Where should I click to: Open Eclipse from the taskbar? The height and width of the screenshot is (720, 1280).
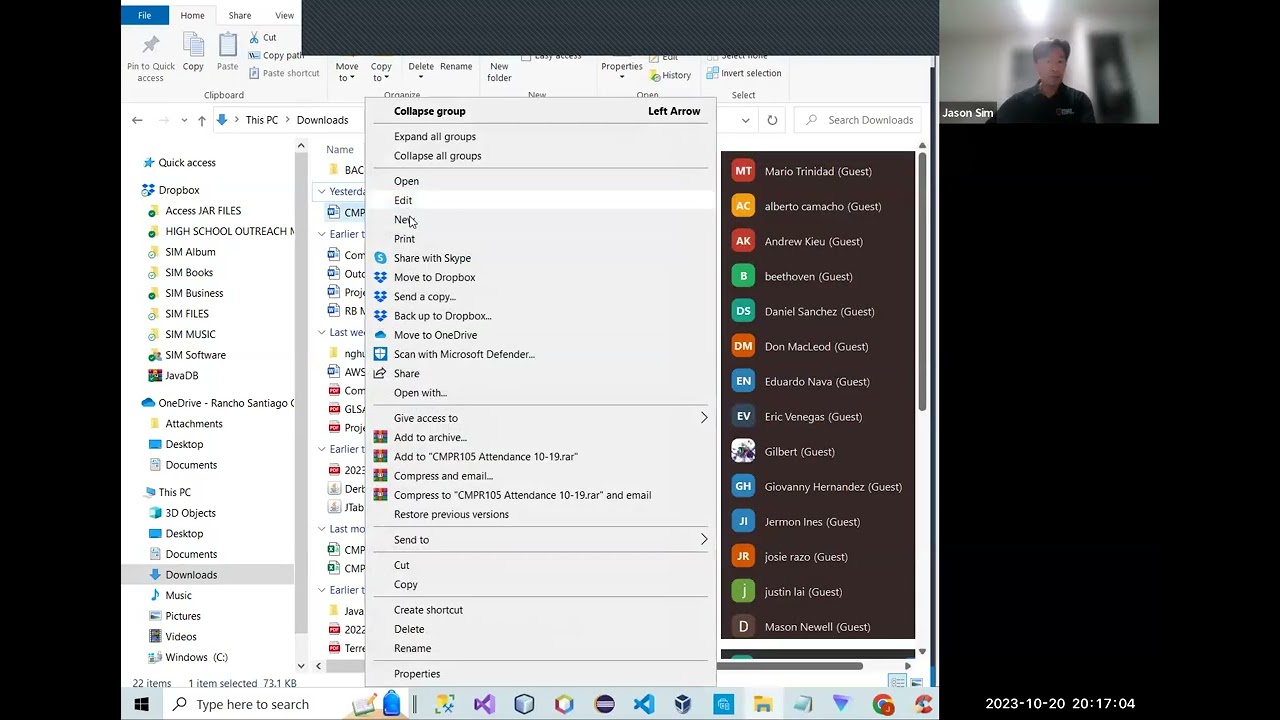604,704
